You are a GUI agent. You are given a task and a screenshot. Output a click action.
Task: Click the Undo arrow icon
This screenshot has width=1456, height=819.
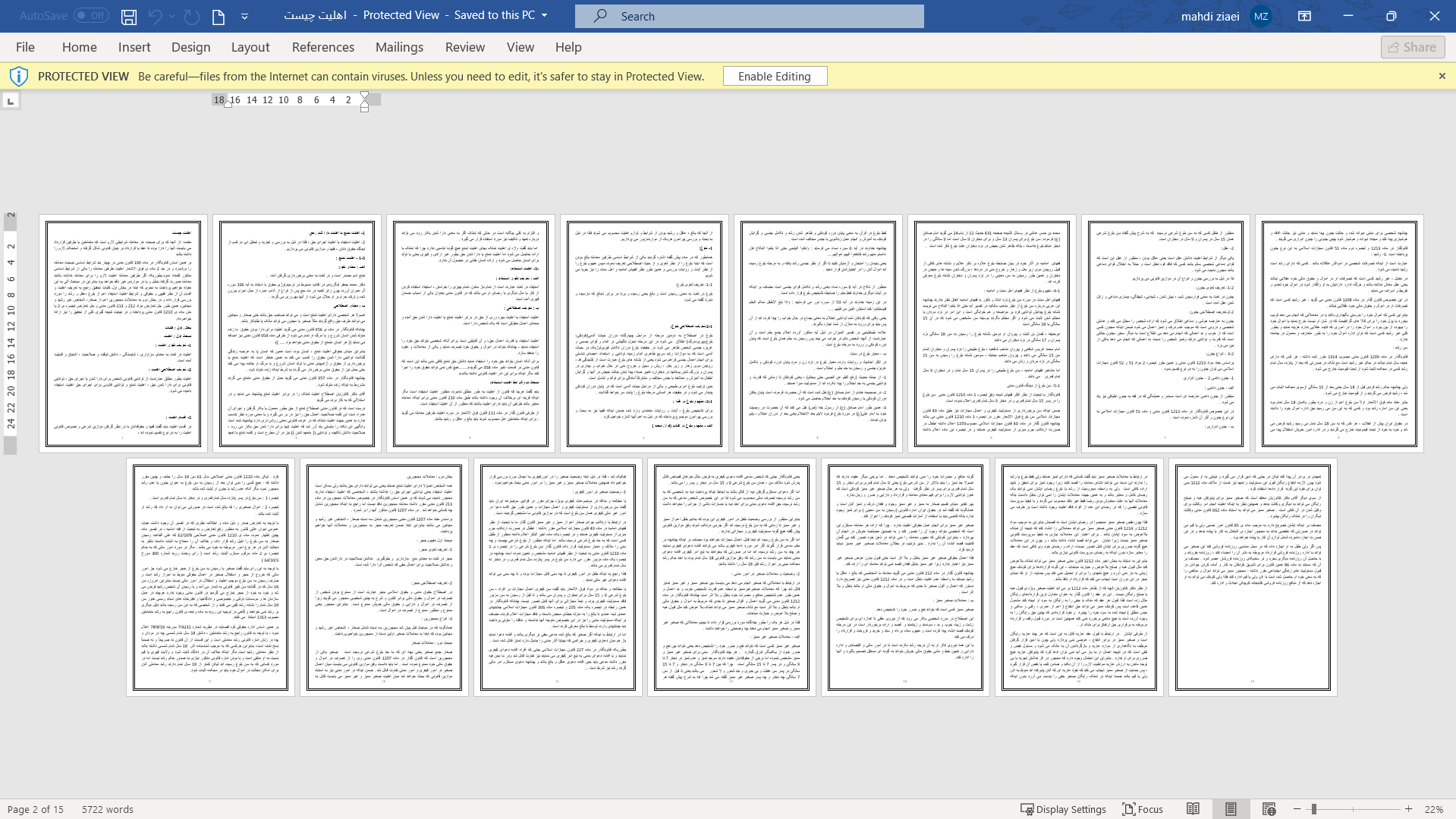[x=156, y=16]
